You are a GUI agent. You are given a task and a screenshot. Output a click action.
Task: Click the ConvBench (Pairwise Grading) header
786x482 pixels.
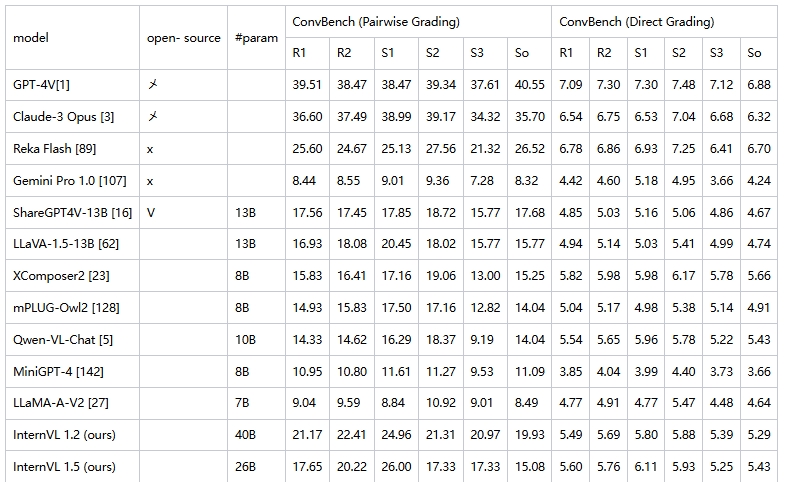(376, 22)
